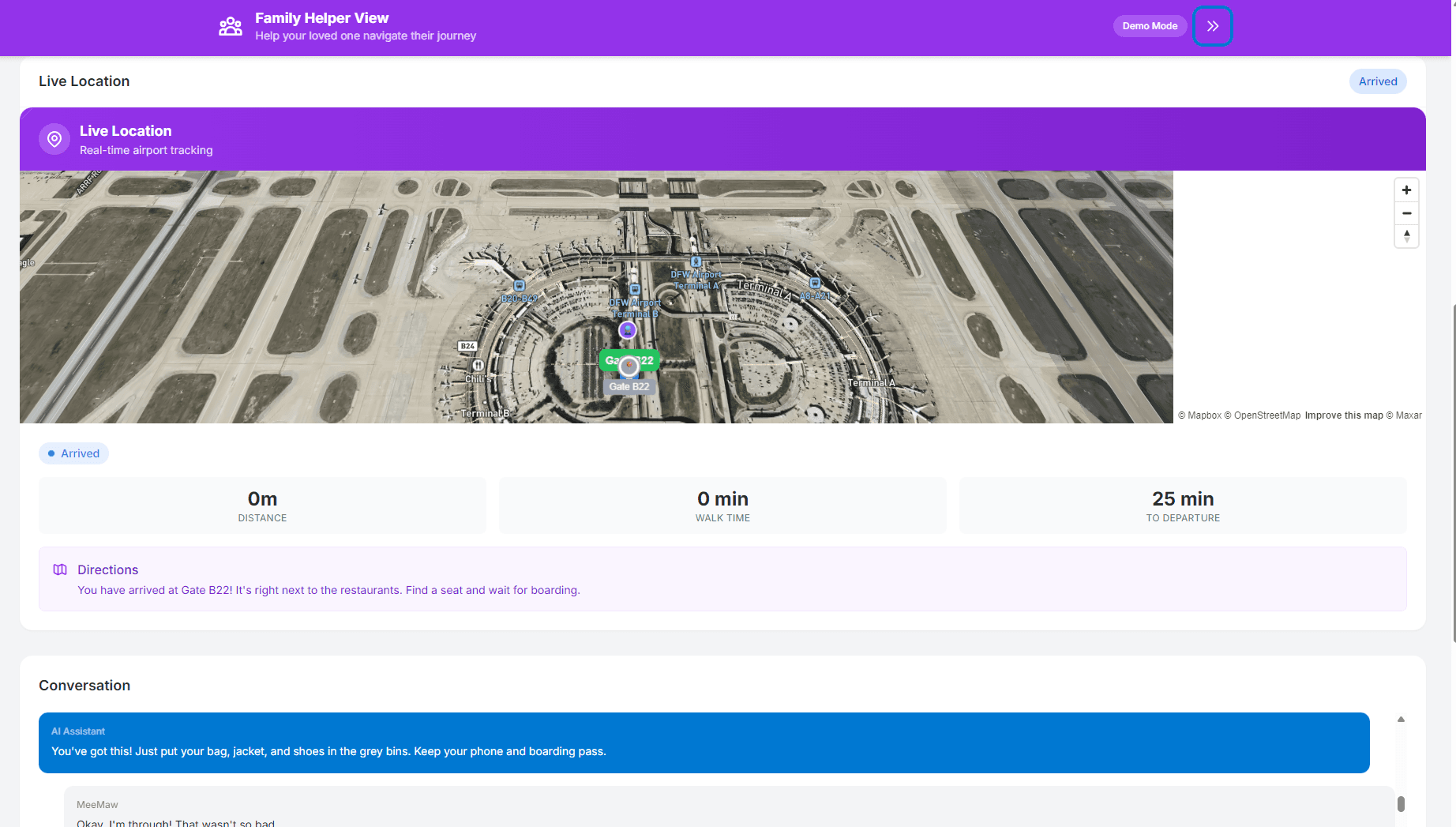1456x827 pixels.
Task: Click the 25 min To Departure card
Action: pos(1183,506)
